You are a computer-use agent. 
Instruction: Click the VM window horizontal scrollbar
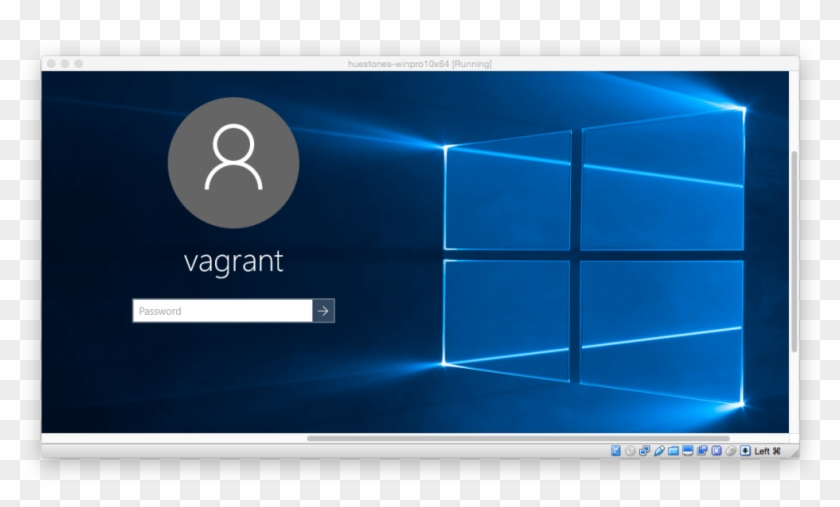coord(518,438)
